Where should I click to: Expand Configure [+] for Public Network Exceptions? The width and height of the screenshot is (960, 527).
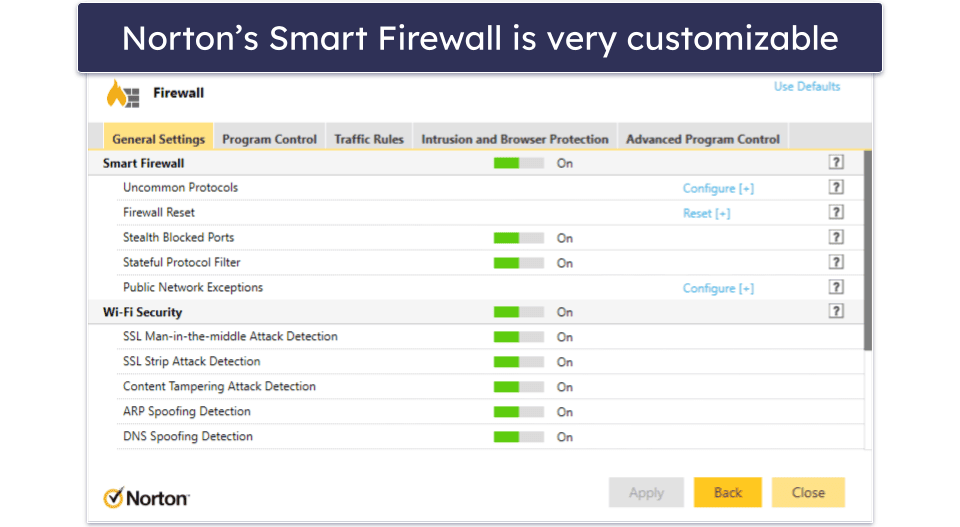click(x=718, y=288)
